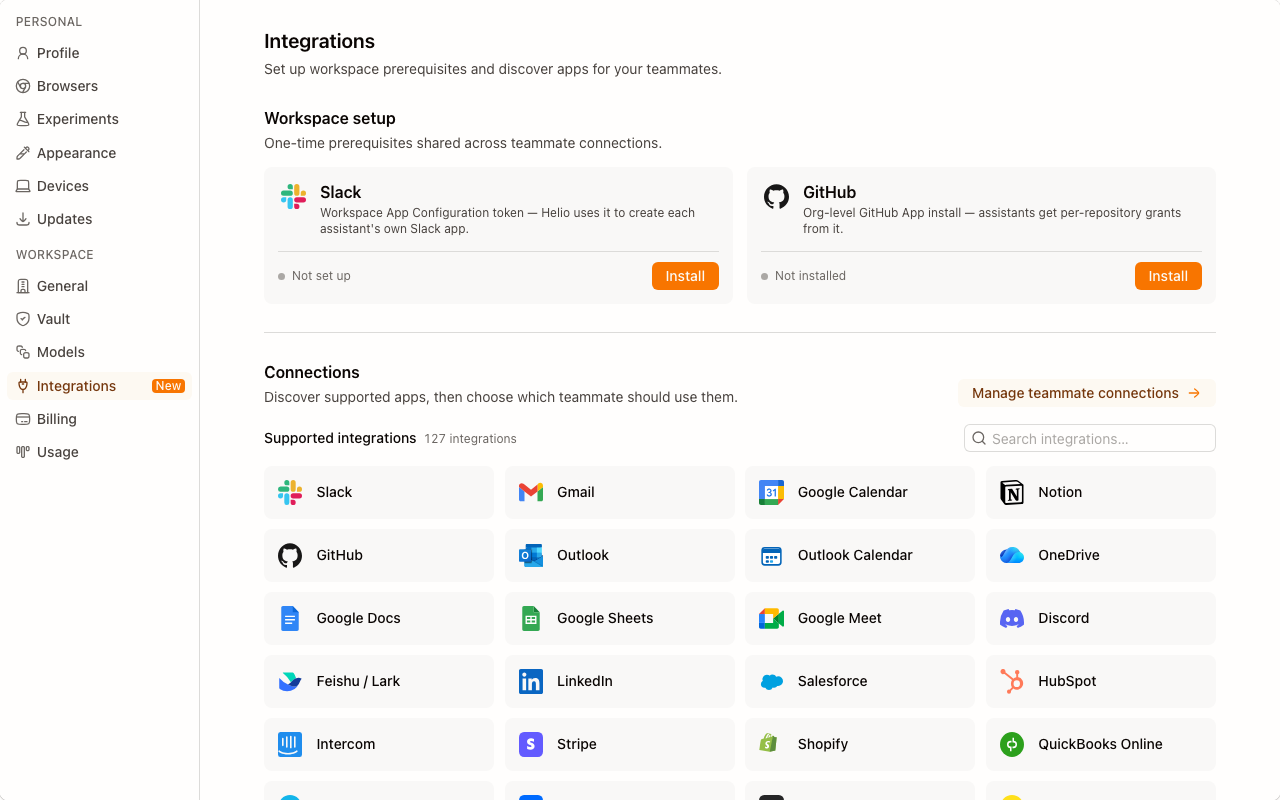The width and height of the screenshot is (1280, 800).
Task: Navigate to the Models section
Action: point(99,352)
